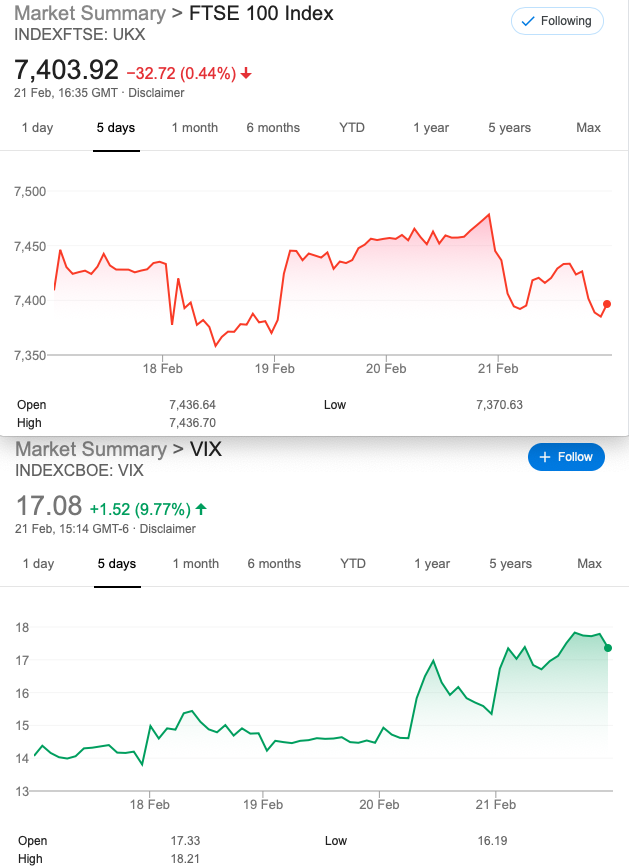The height and width of the screenshot is (867, 629).
Task: Show VIX YTD chart
Action: pos(353,564)
